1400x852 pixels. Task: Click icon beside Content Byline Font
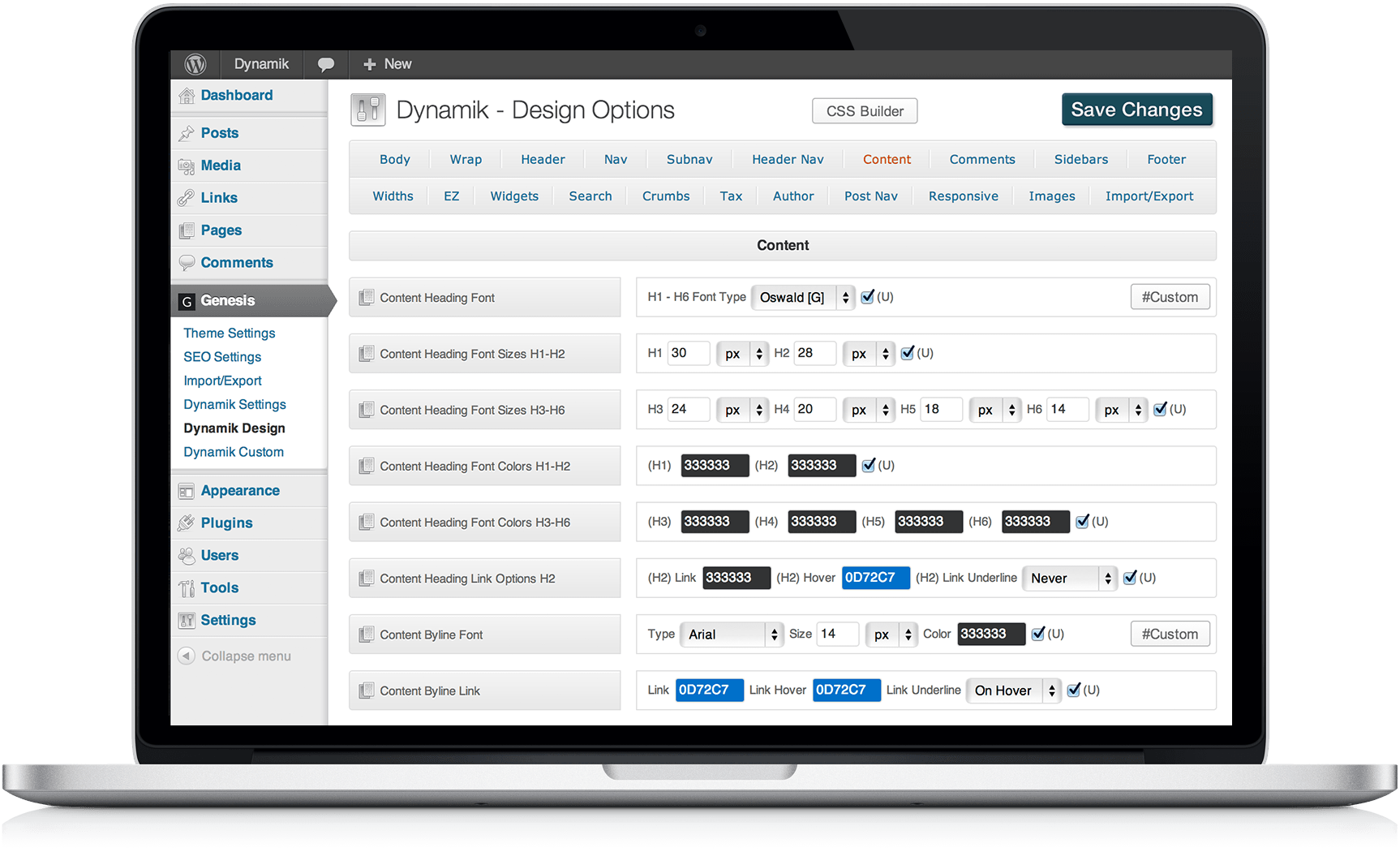[367, 634]
